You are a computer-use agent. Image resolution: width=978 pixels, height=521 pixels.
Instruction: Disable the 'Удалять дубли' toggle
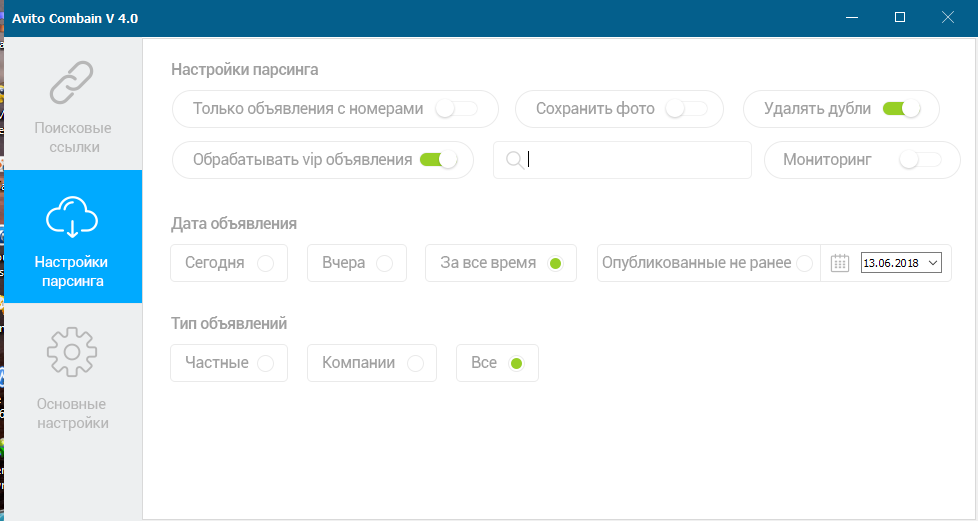tap(900, 108)
